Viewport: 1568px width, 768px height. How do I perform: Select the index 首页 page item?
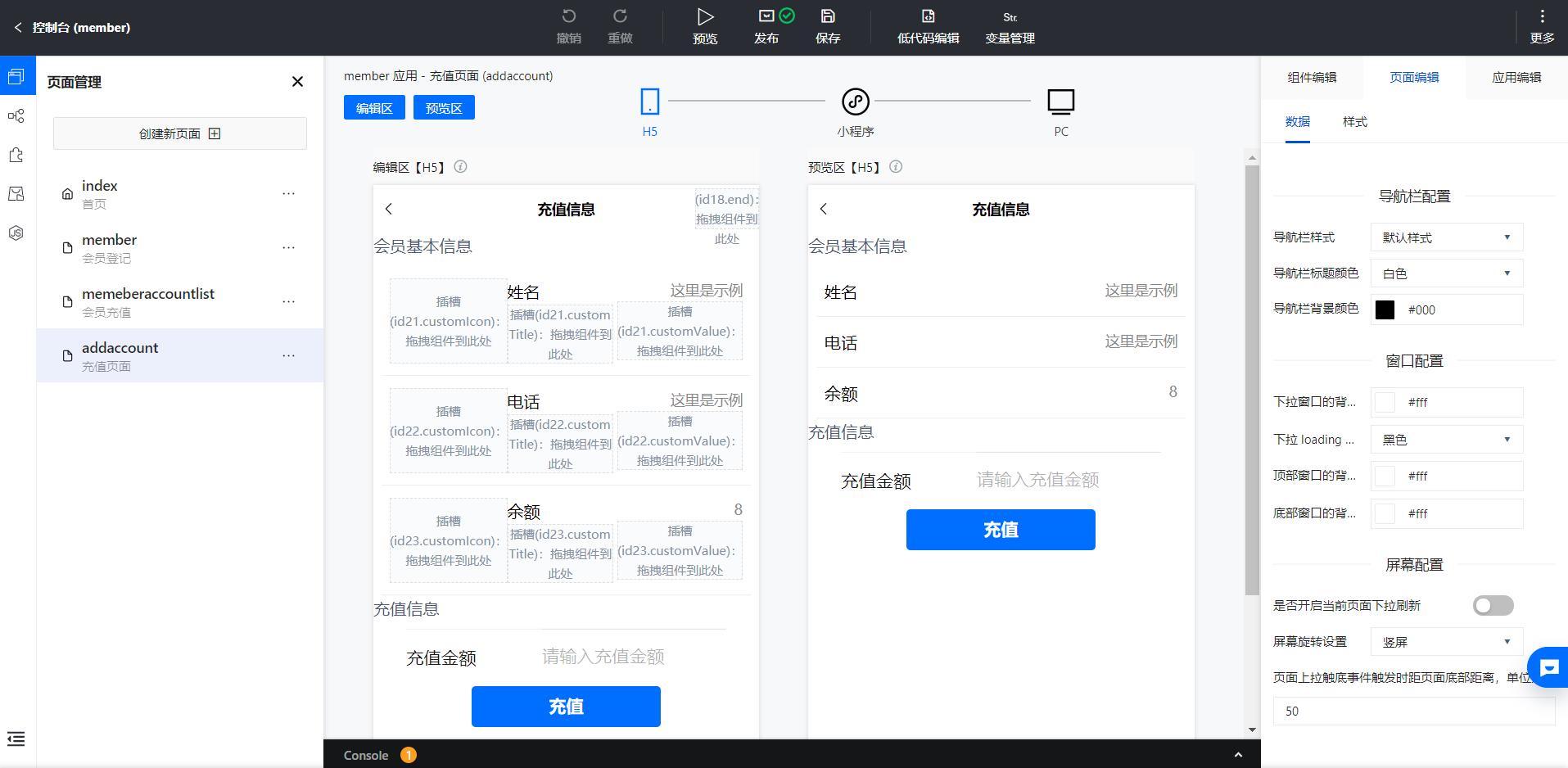180,194
